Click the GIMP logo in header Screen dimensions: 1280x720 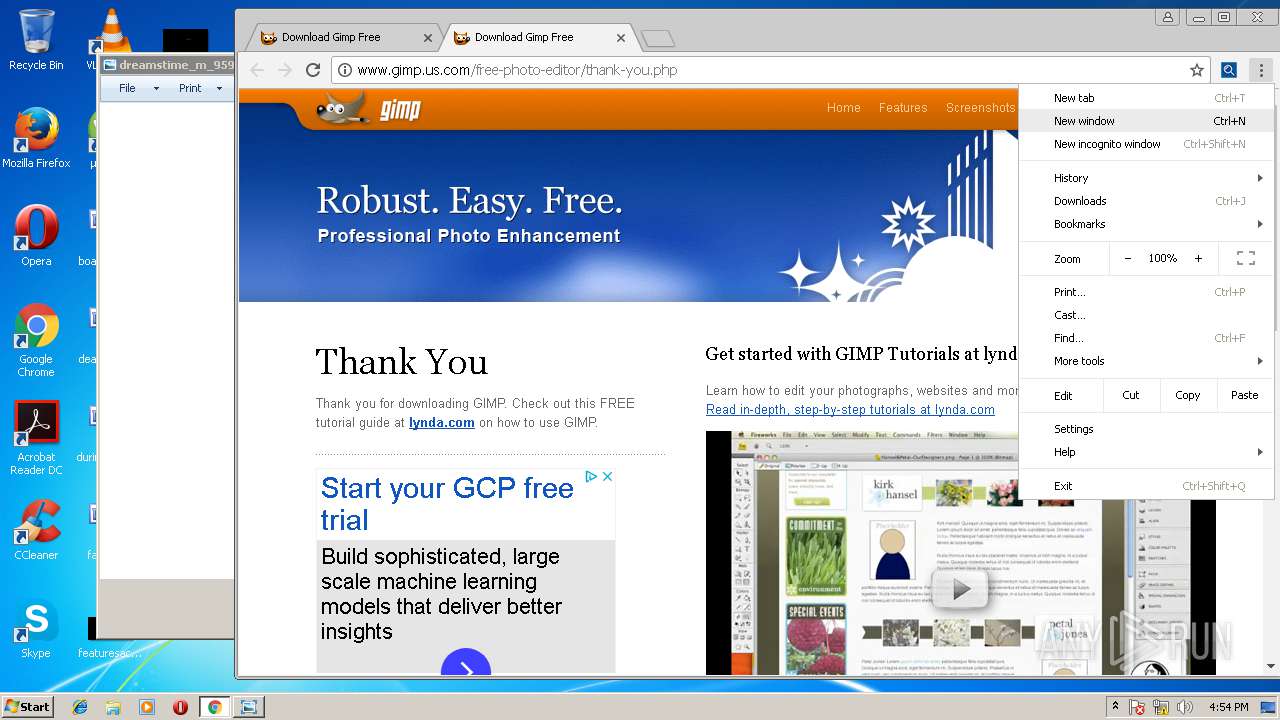[369, 108]
